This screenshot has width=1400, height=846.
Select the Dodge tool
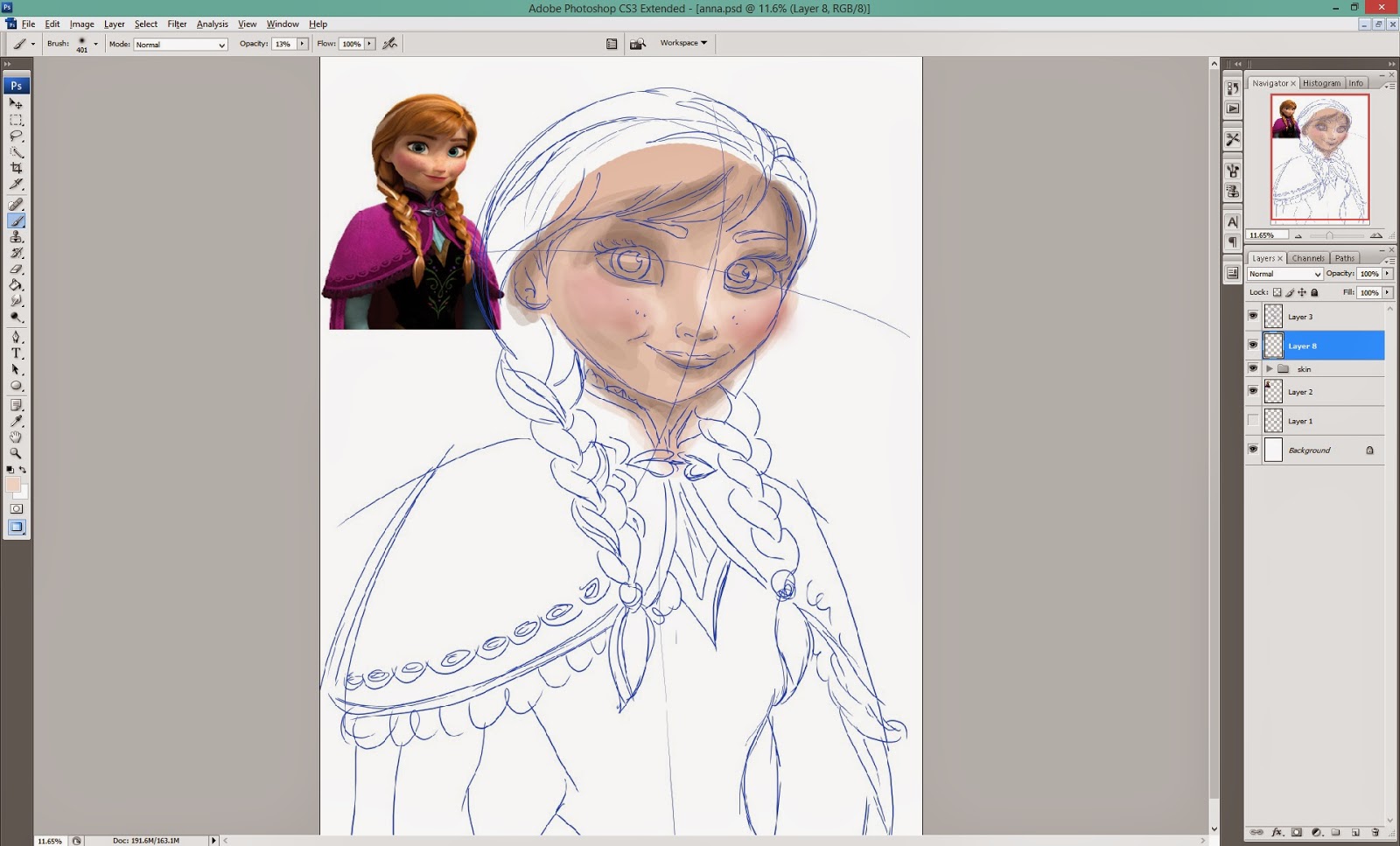tap(16, 317)
